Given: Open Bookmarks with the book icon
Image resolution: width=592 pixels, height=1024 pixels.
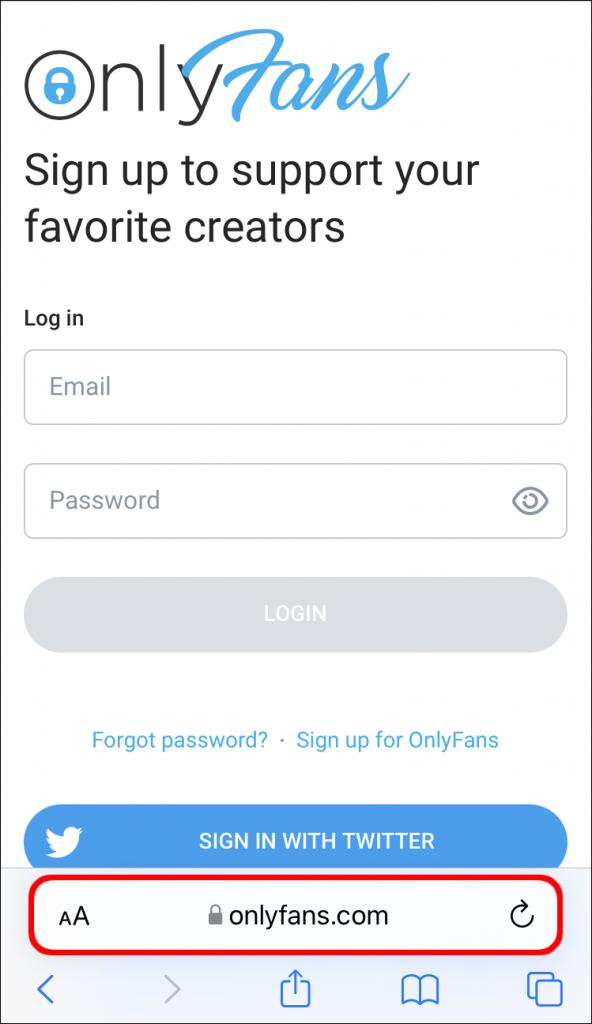Looking at the screenshot, I should pyautogui.click(x=420, y=989).
